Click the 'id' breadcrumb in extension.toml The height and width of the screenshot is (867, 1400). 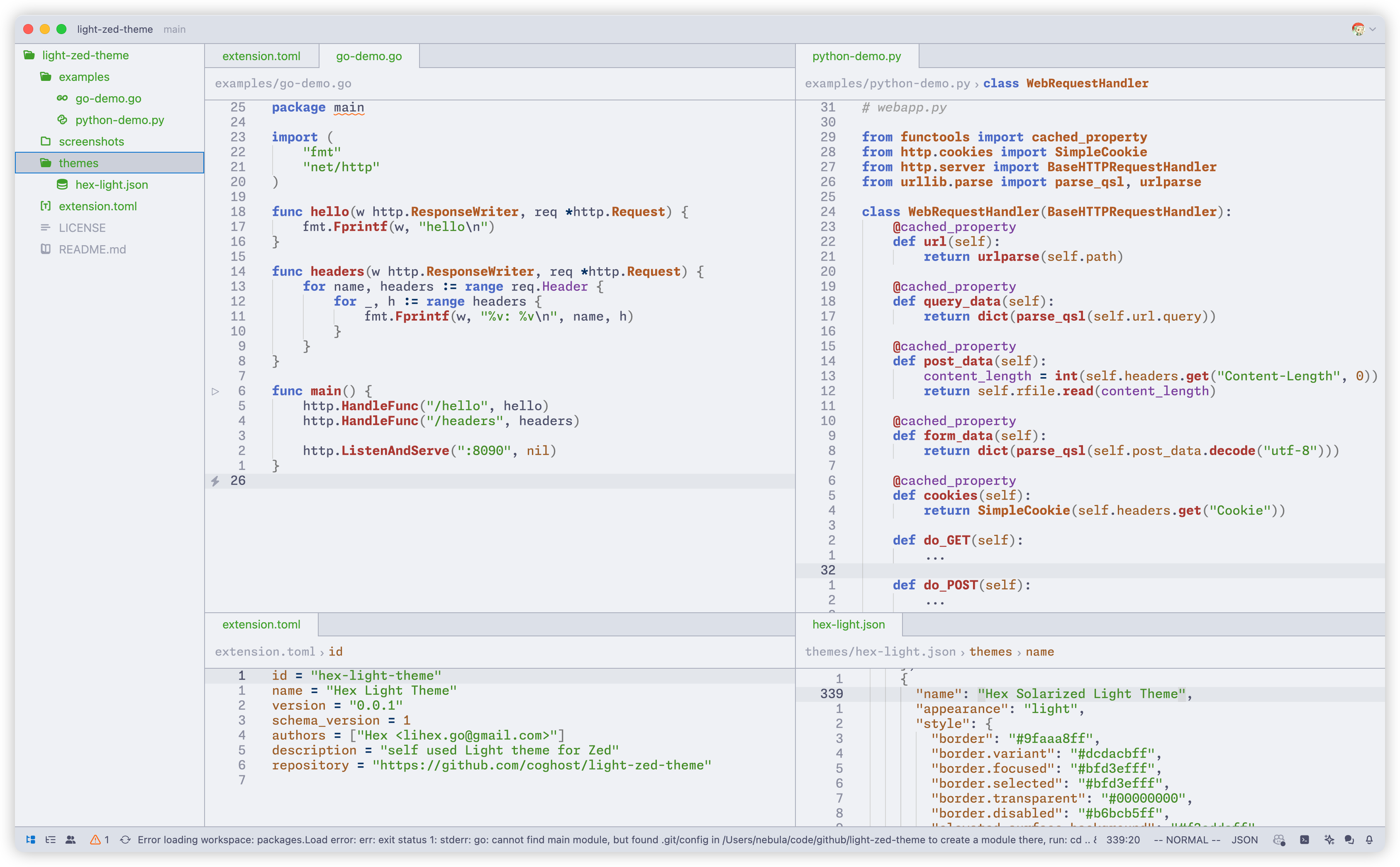336,652
